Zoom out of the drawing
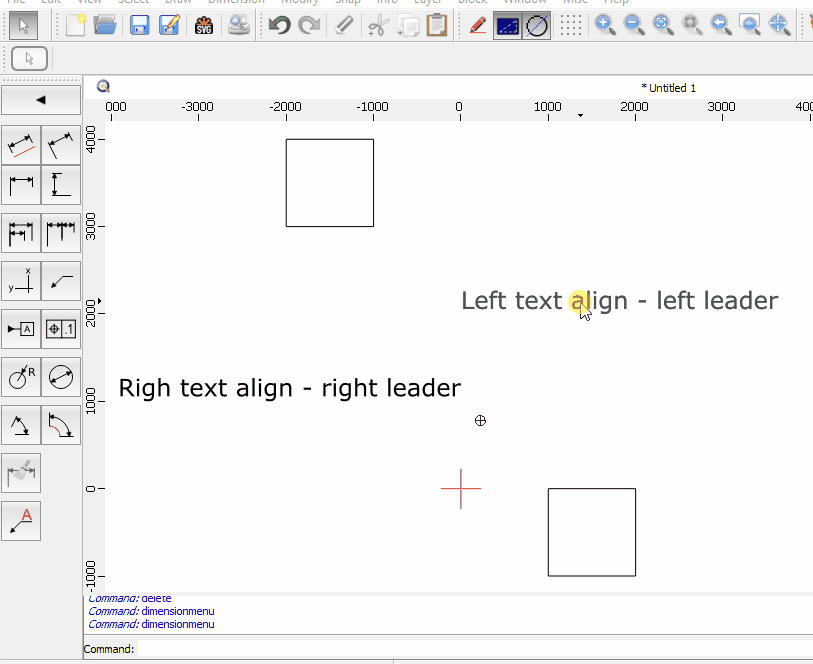 click(634, 25)
